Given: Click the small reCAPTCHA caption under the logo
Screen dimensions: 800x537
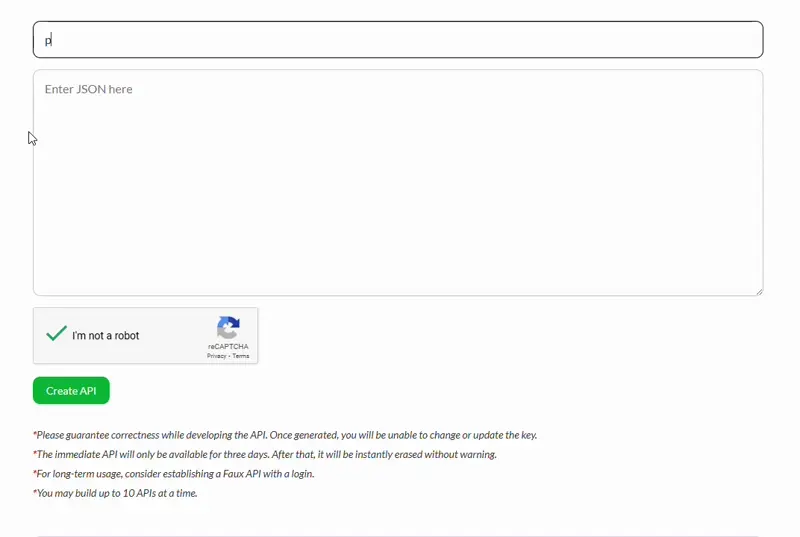Looking at the screenshot, I should coord(228,347).
